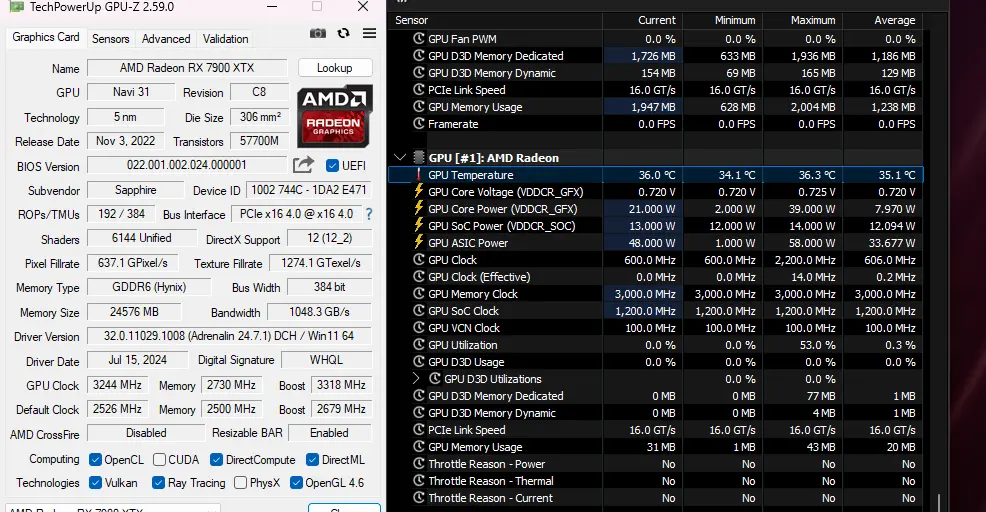Click the Current column header
The width and height of the screenshot is (986, 512).
click(643, 20)
